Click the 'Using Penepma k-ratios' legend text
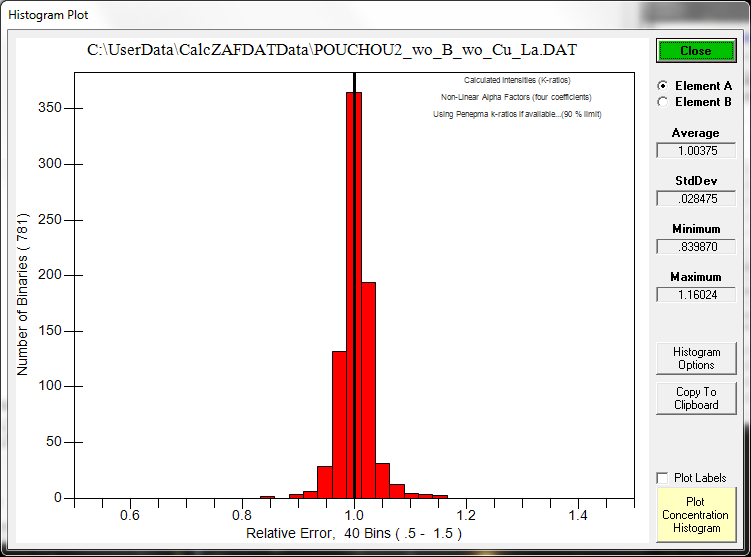Screen dimensions: 751x557 516,114
